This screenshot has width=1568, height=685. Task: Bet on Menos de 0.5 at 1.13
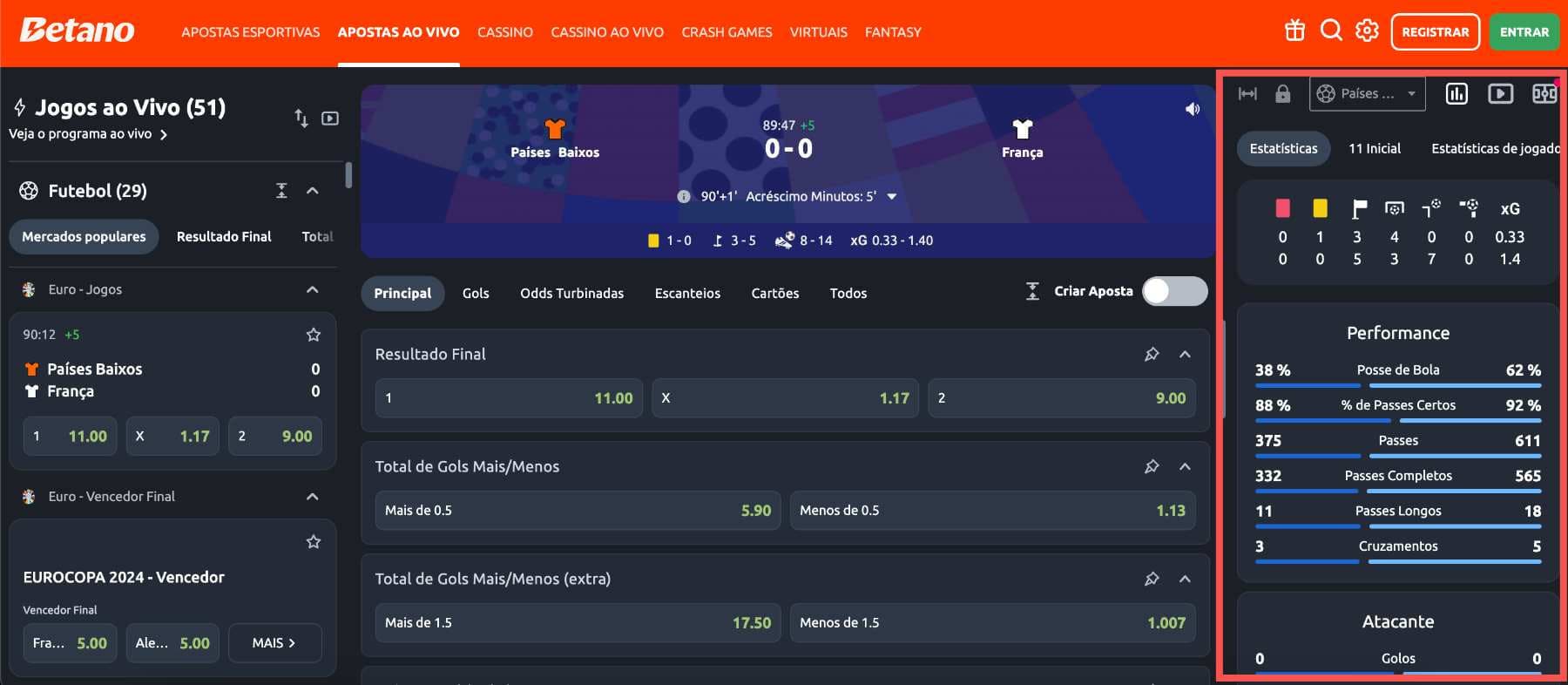click(x=992, y=511)
